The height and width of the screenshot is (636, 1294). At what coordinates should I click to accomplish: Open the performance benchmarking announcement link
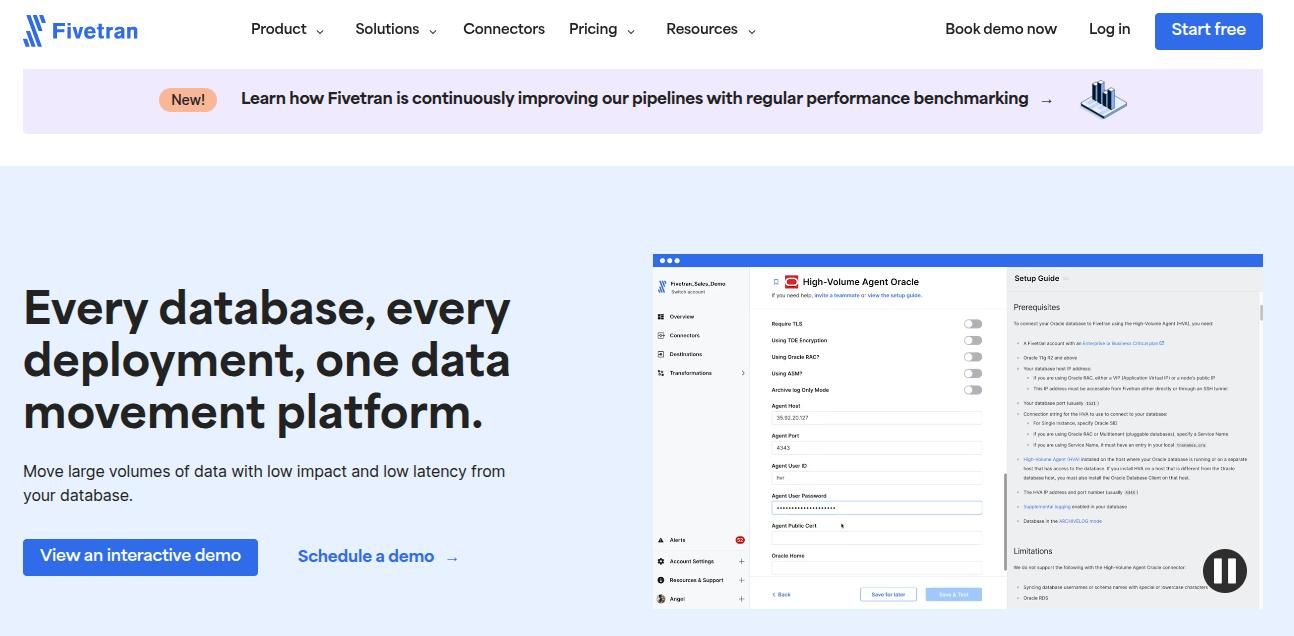(634, 99)
